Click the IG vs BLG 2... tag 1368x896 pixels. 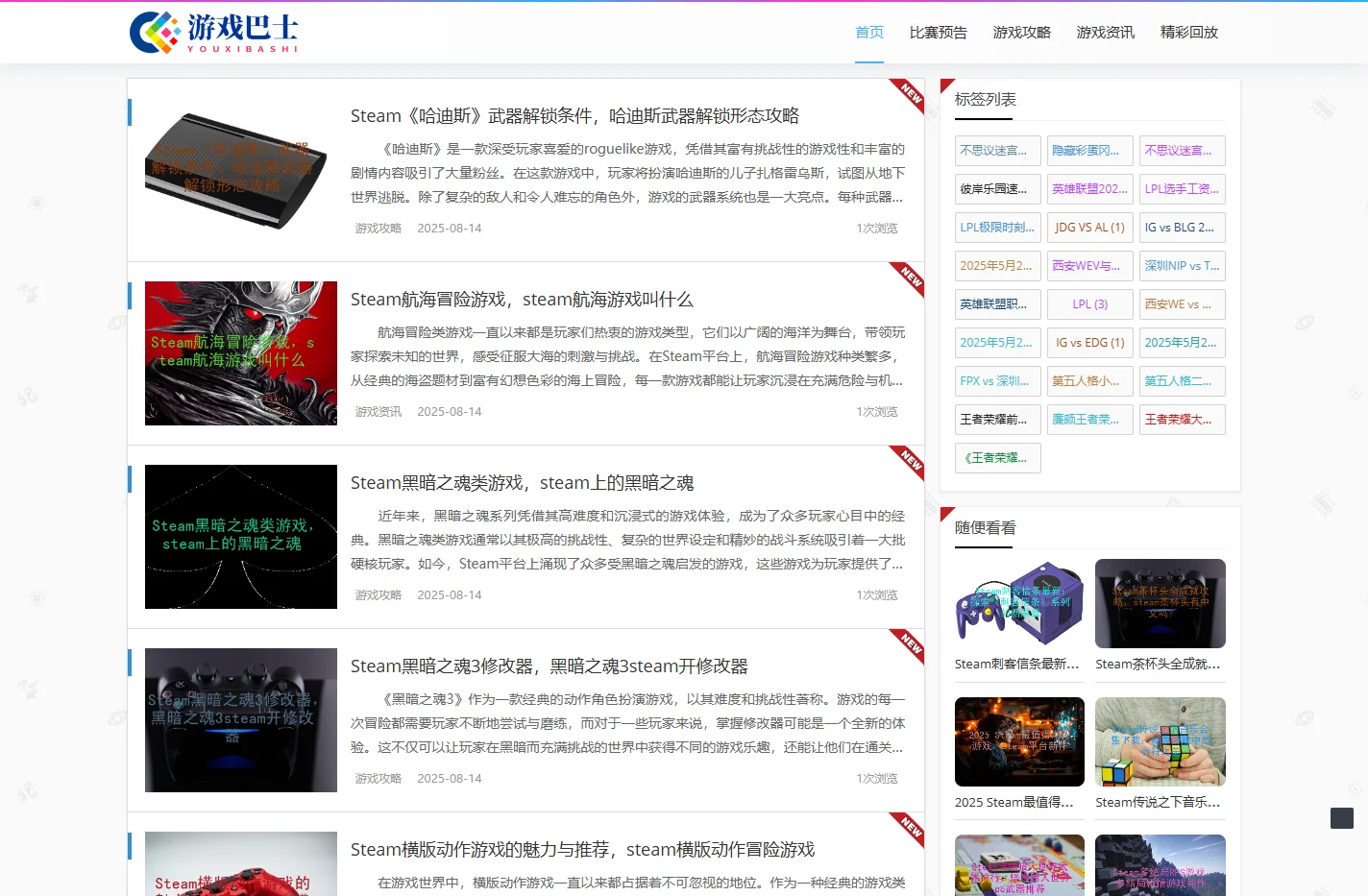(1182, 228)
